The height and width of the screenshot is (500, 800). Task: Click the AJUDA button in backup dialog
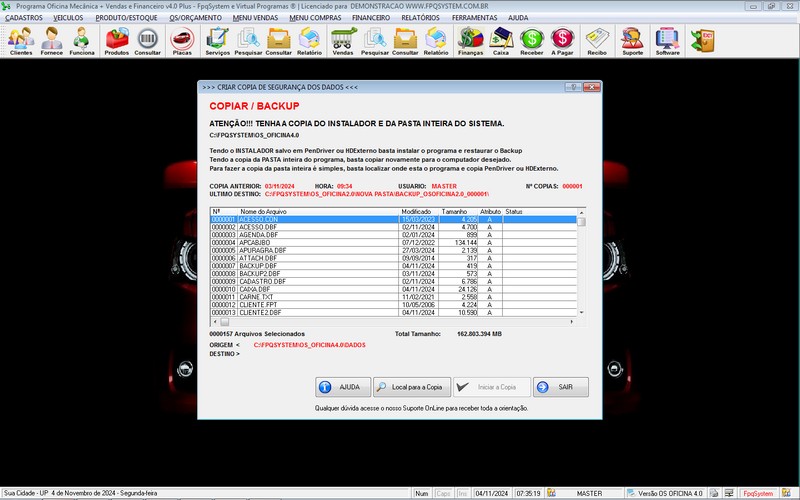[341, 387]
